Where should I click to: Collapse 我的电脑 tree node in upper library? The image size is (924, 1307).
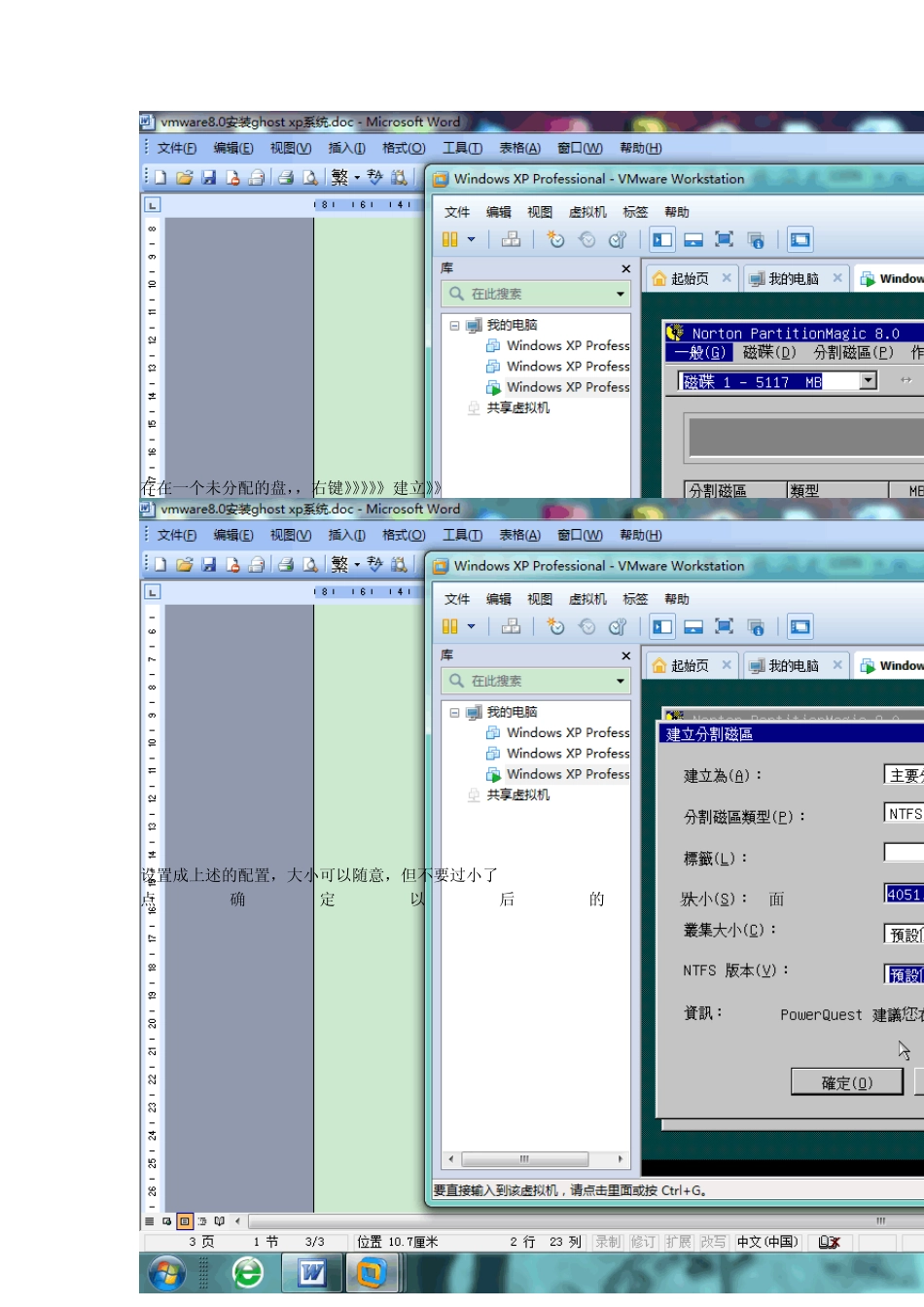[x=454, y=325]
